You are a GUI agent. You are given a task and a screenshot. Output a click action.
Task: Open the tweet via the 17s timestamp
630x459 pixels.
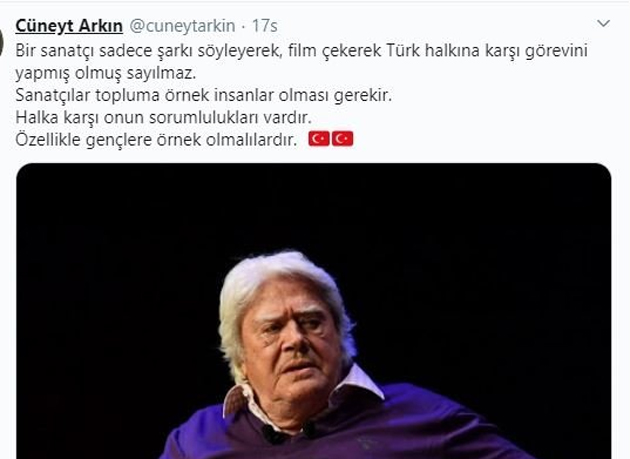[x=265, y=26]
